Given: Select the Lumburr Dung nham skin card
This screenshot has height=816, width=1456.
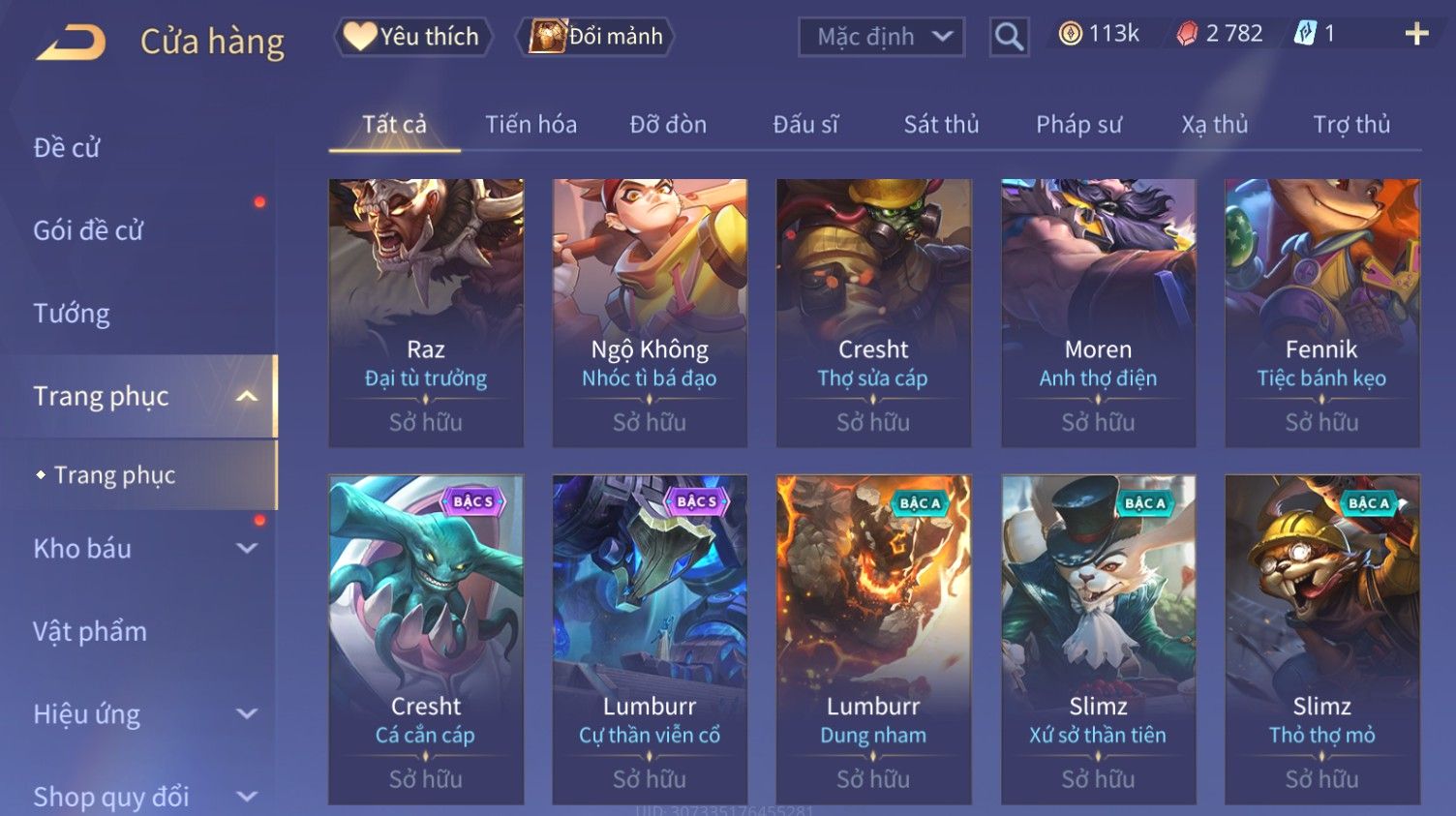Looking at the screenshot, I should [x=873, y=640].
